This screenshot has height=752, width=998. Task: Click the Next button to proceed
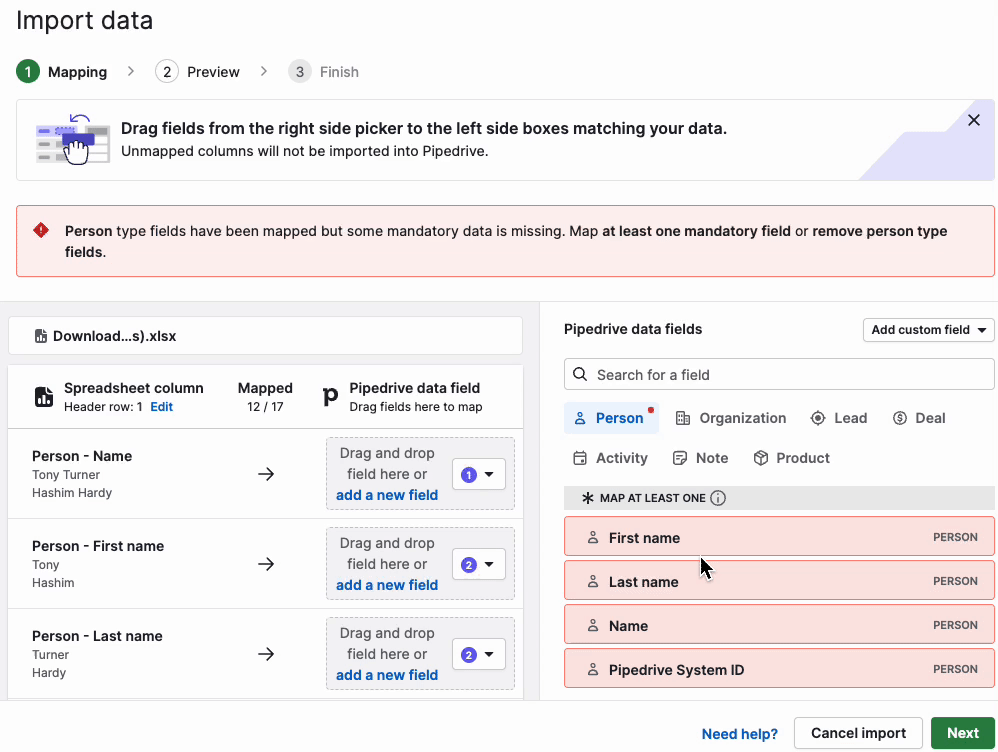click(962, 733)
